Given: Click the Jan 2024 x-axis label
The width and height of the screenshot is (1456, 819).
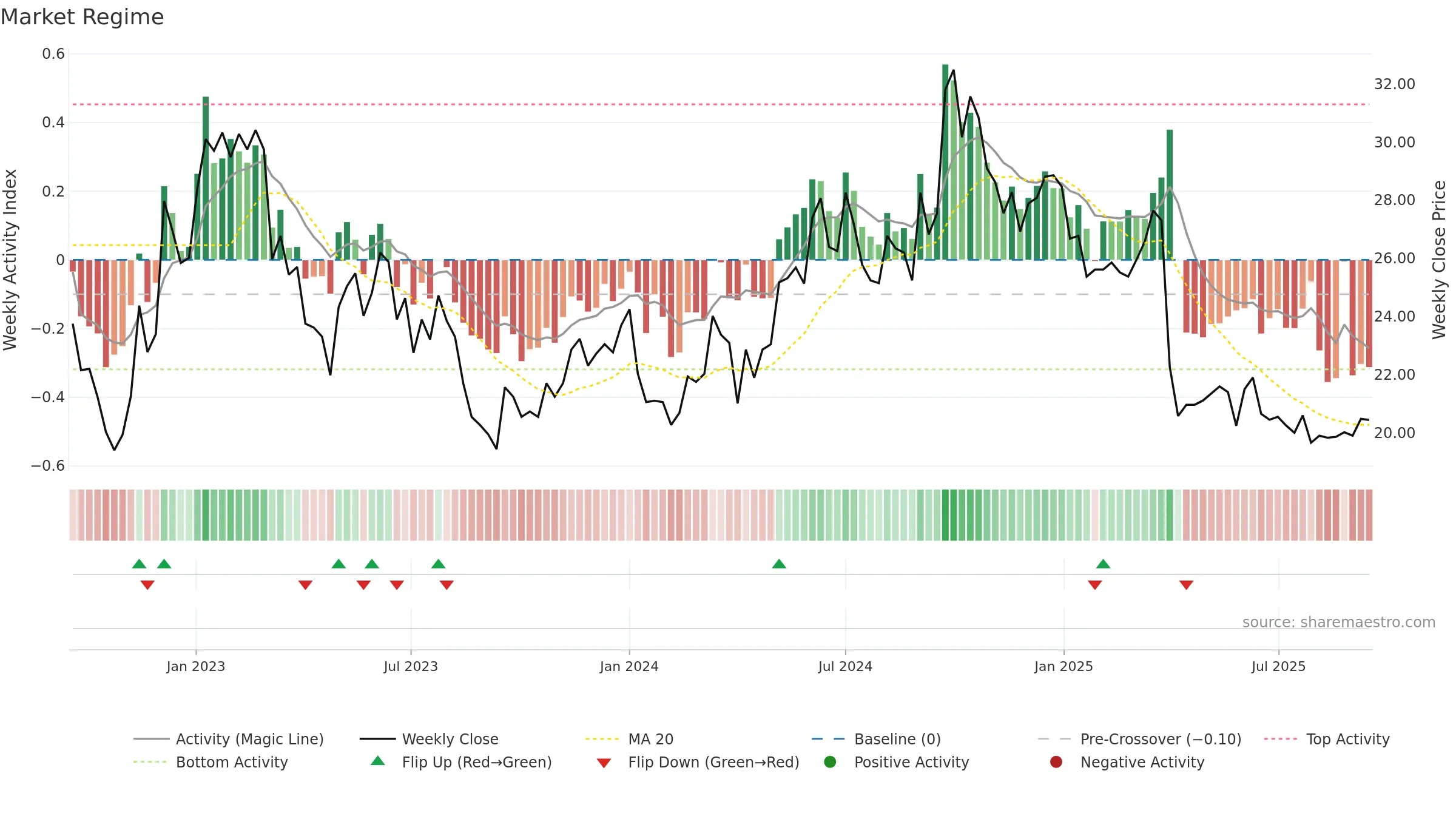Looking at the screenshot, I should 629,667.
